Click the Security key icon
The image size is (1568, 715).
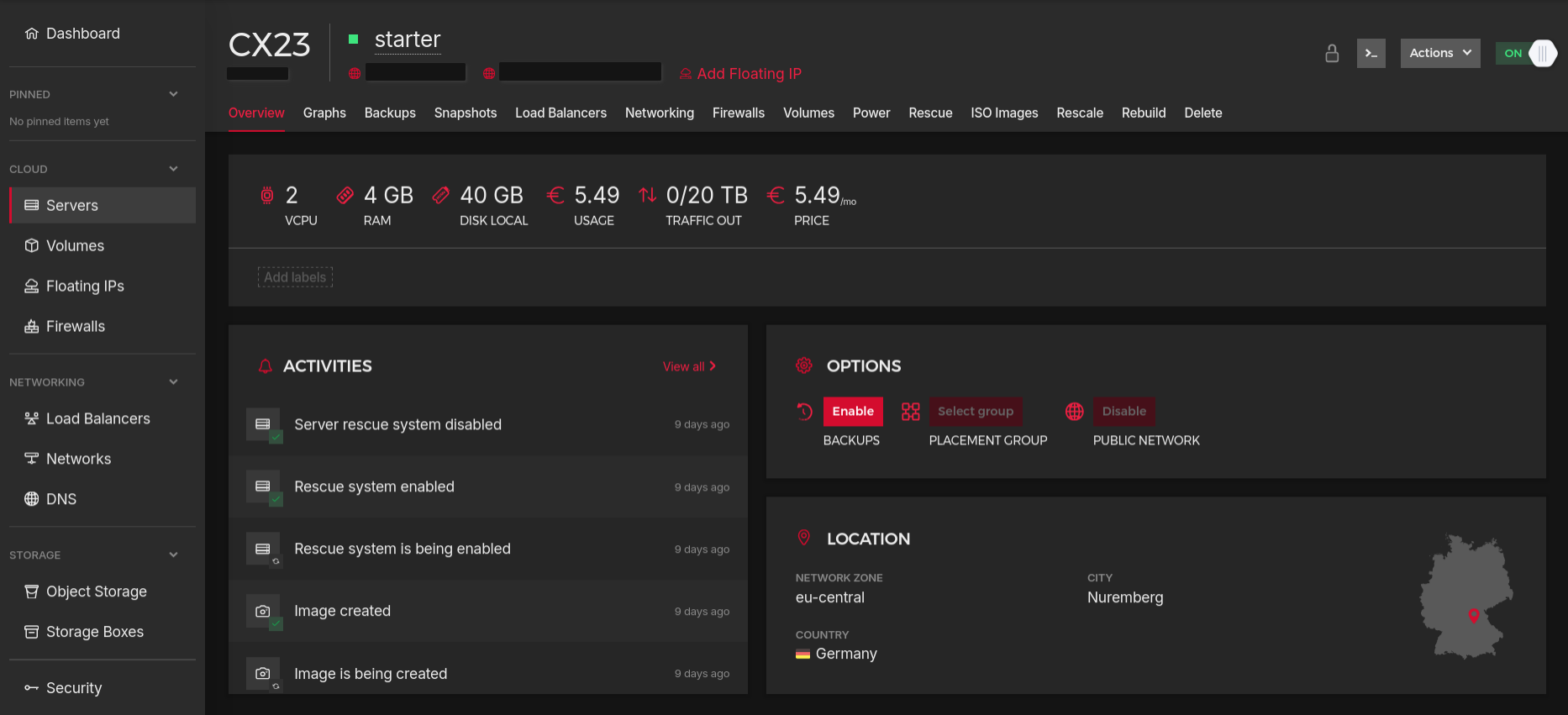coord(32,688)
